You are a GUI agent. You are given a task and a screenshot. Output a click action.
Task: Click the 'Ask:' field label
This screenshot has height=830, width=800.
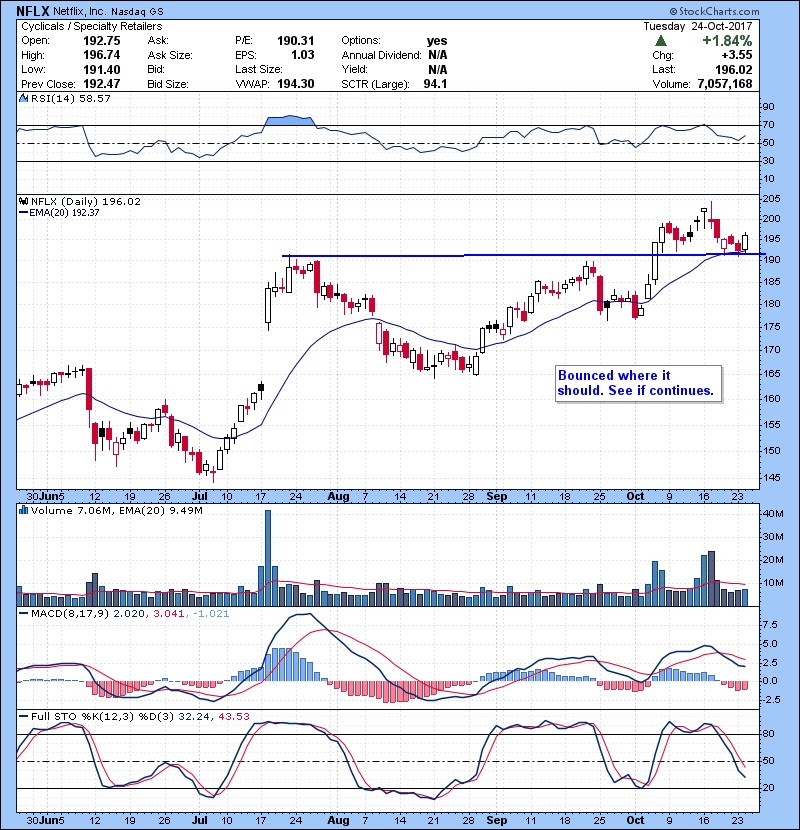tap(158, 41)
